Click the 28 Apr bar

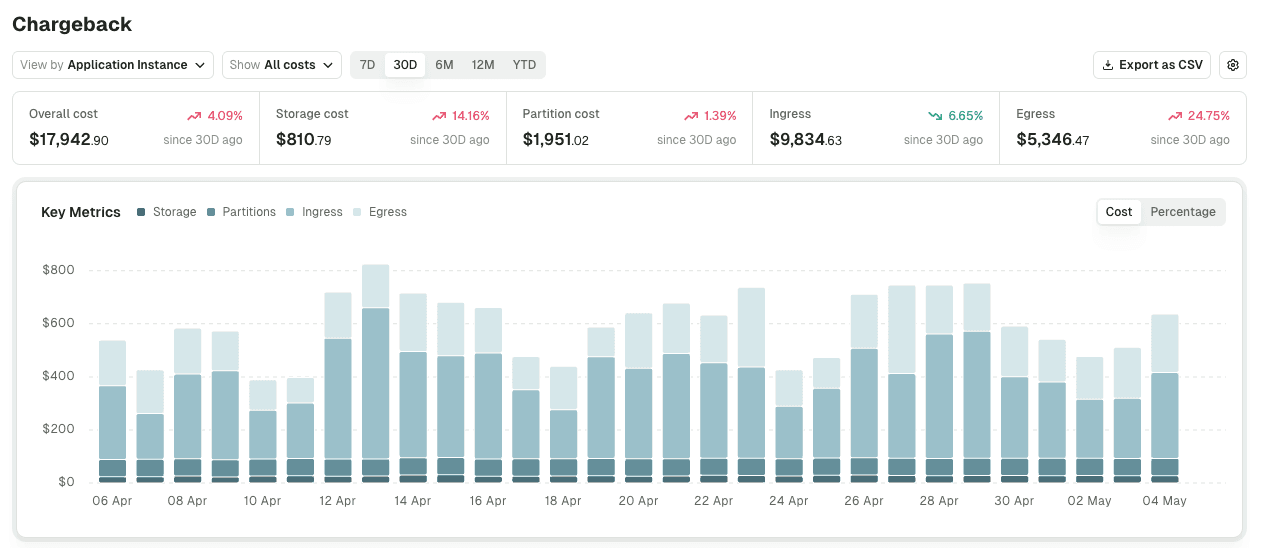(939, 385)
